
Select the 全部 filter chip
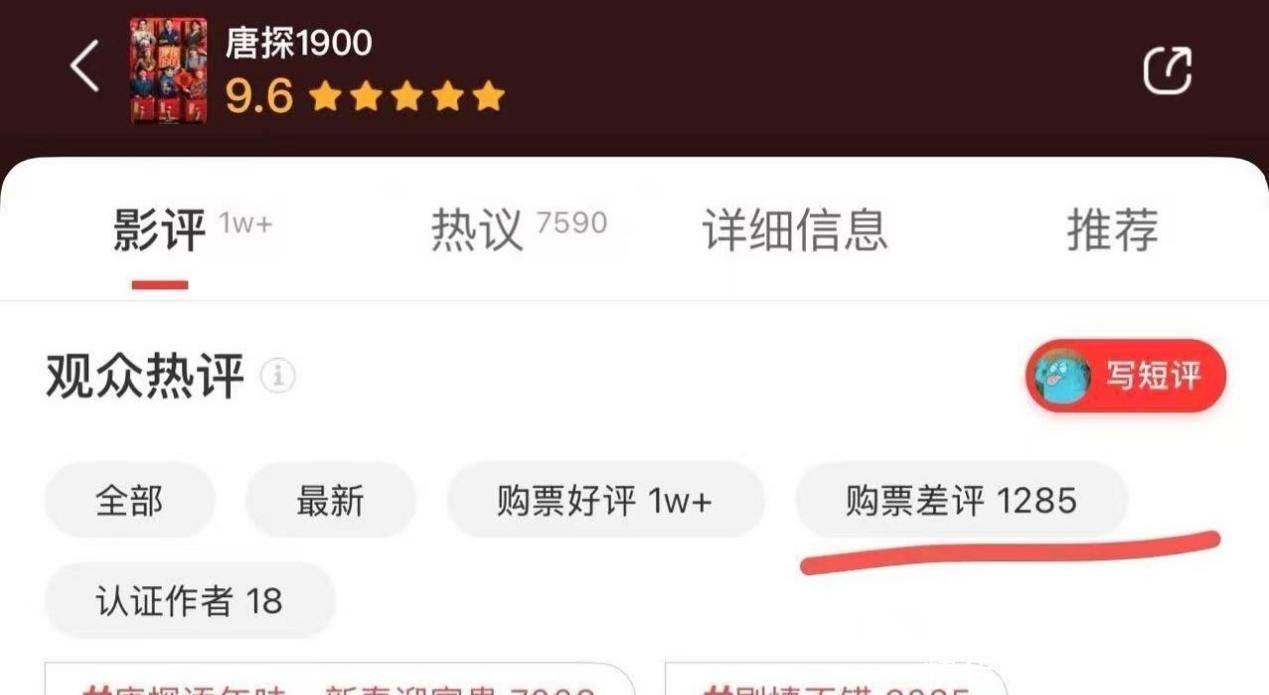(x=129, y=499)
